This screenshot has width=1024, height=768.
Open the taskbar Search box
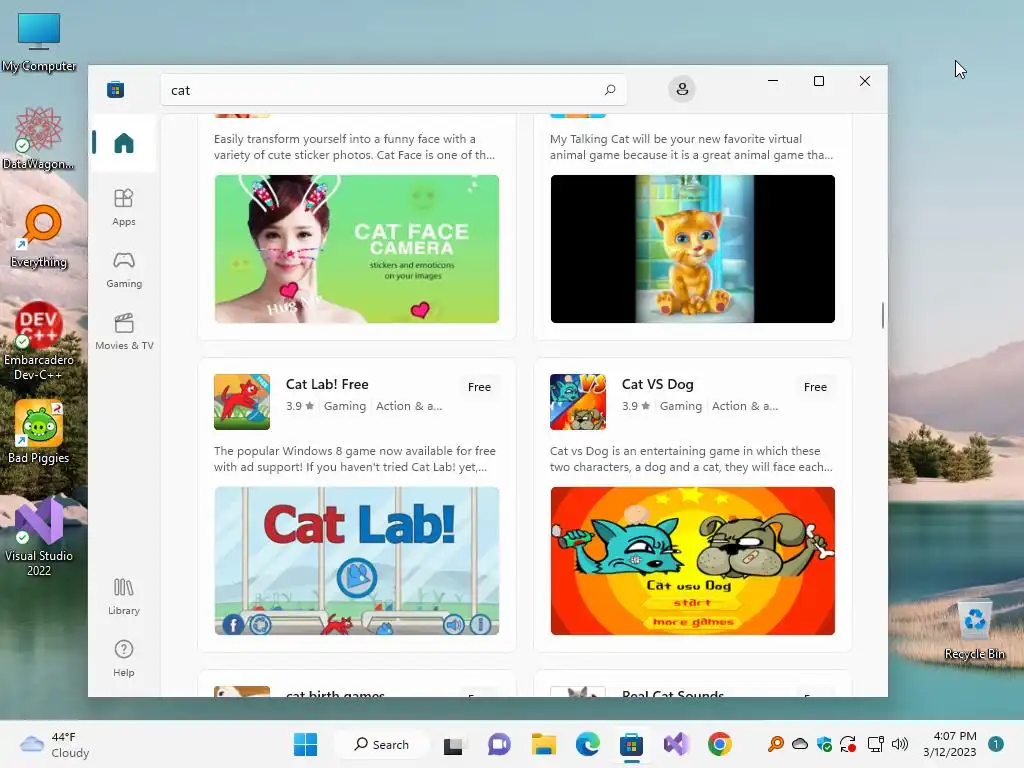click(381, 744)
